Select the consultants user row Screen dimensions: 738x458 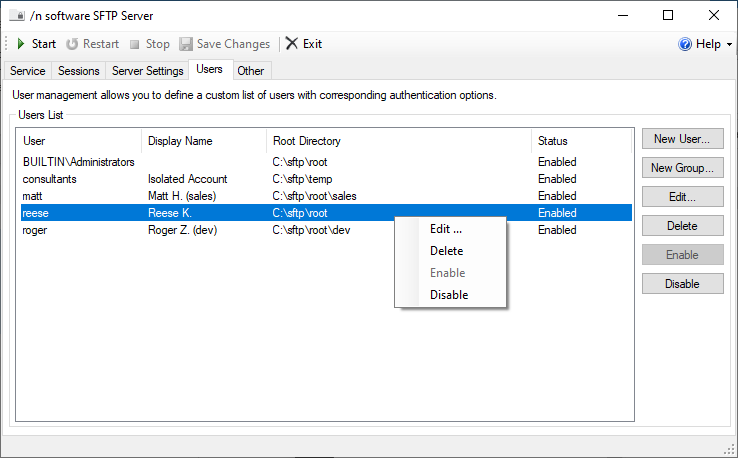point(326,179)
